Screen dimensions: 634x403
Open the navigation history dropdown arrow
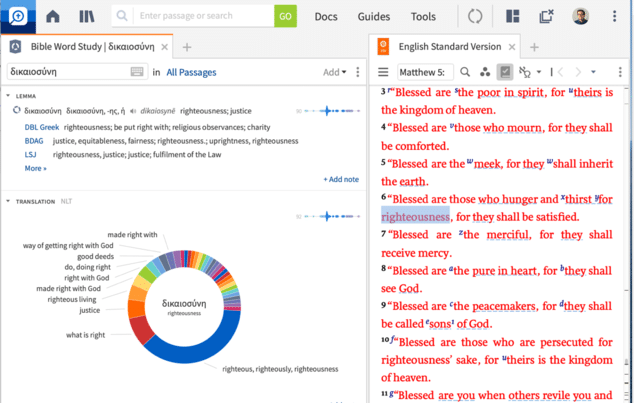pos(593,72)
